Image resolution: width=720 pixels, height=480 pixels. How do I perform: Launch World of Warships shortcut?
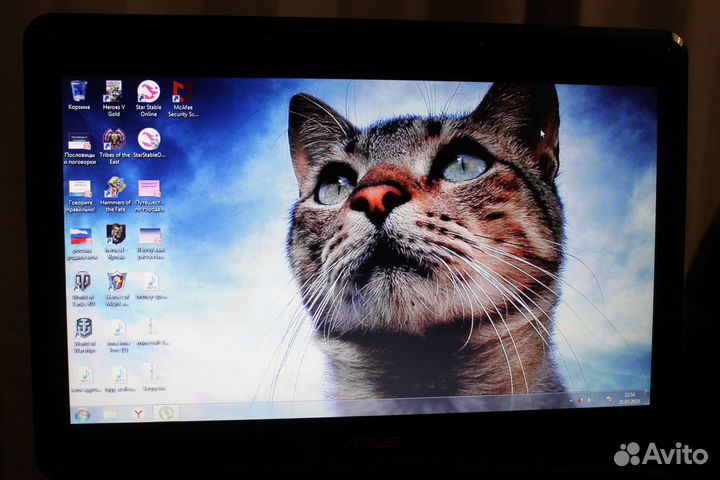coord(84,329)
